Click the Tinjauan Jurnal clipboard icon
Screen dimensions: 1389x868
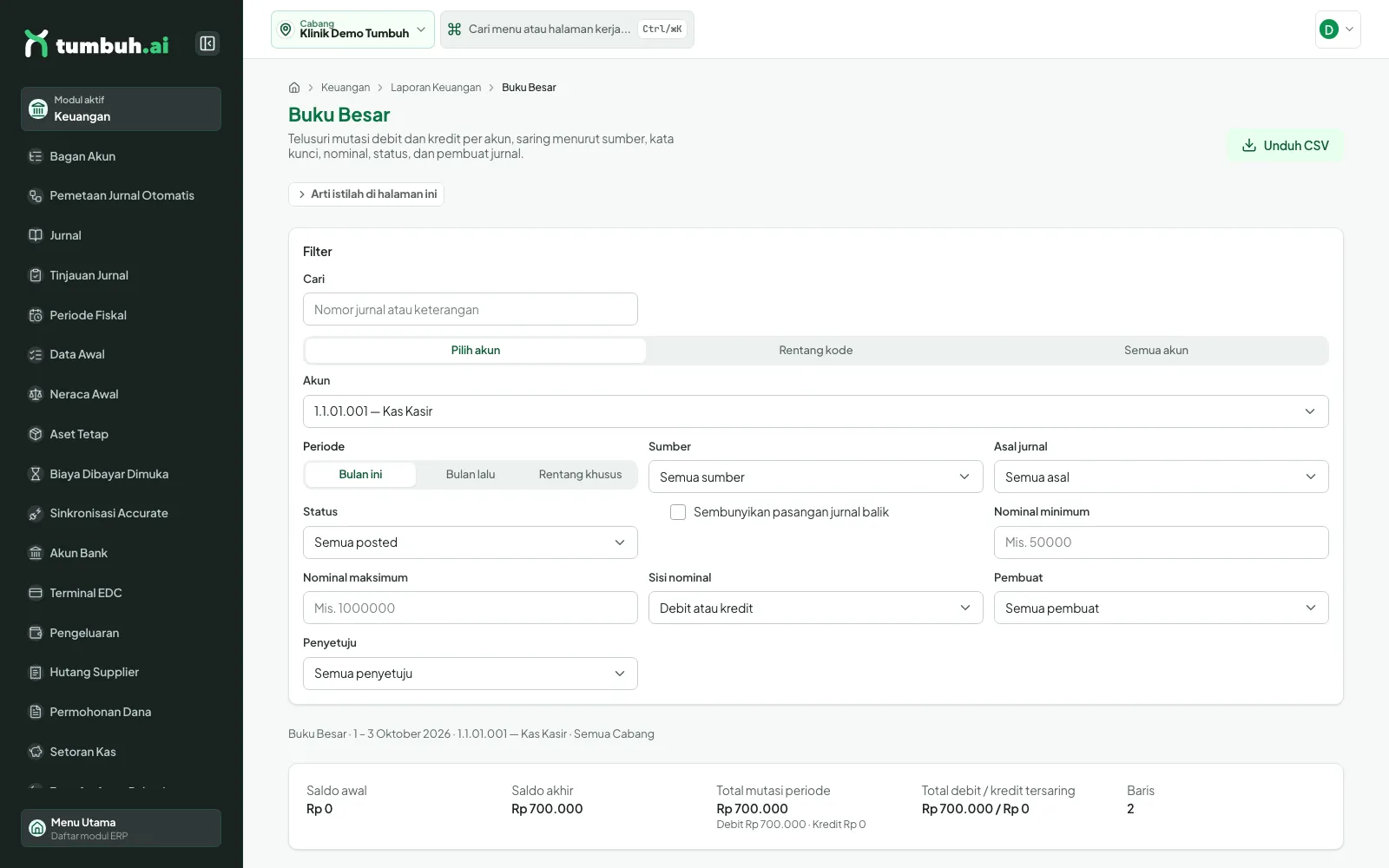click(36, 275)
